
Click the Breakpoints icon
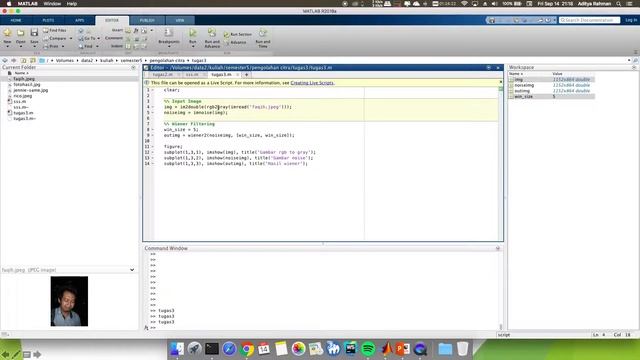(169, 33)
